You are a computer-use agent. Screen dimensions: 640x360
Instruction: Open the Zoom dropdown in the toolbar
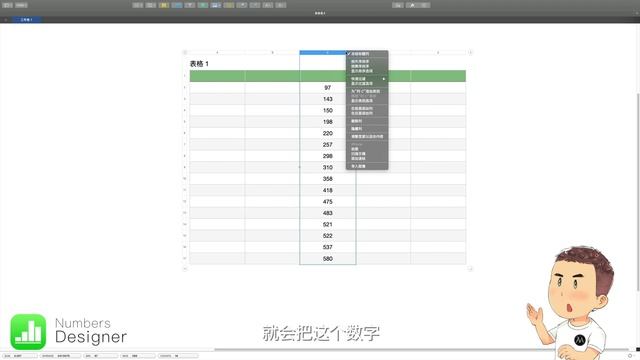[x=21, y=5]
